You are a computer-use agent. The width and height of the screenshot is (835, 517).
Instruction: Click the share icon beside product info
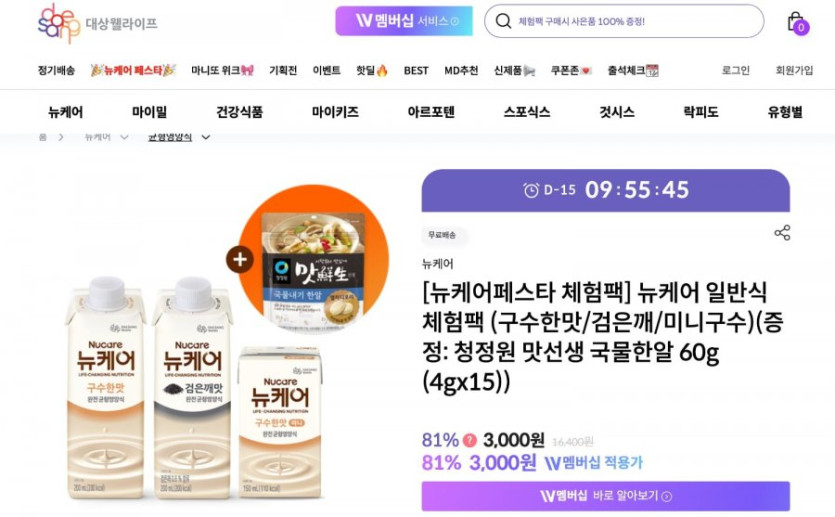[782, 233]
